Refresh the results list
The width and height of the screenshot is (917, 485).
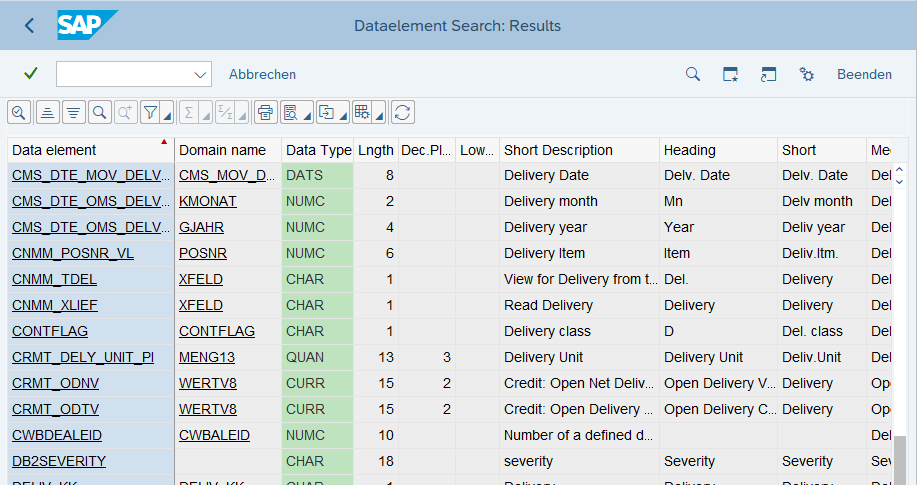coord(403,112)
